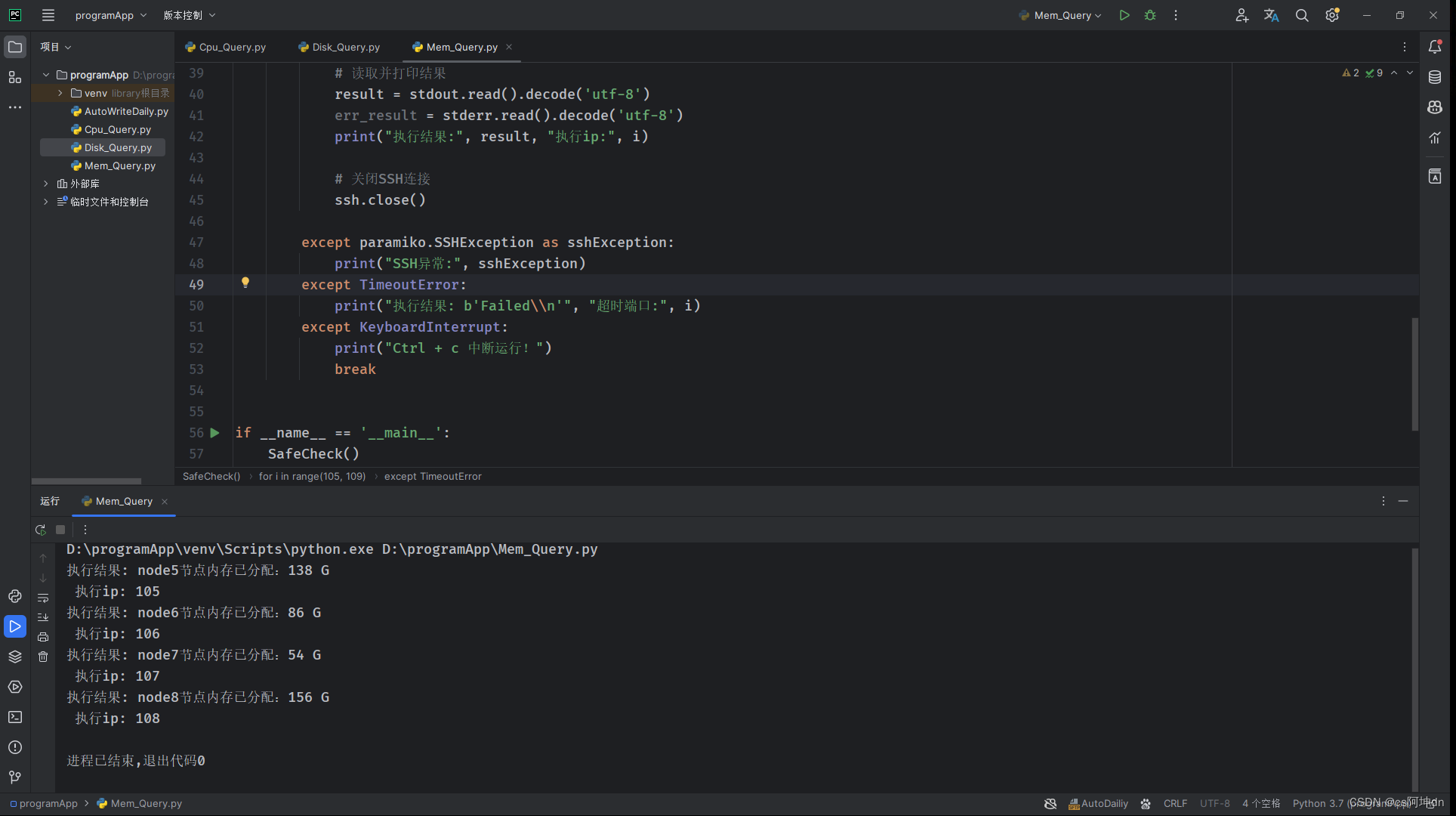Open the Problems tool window
Screen dimensions: 1456x816
[15, 747]
